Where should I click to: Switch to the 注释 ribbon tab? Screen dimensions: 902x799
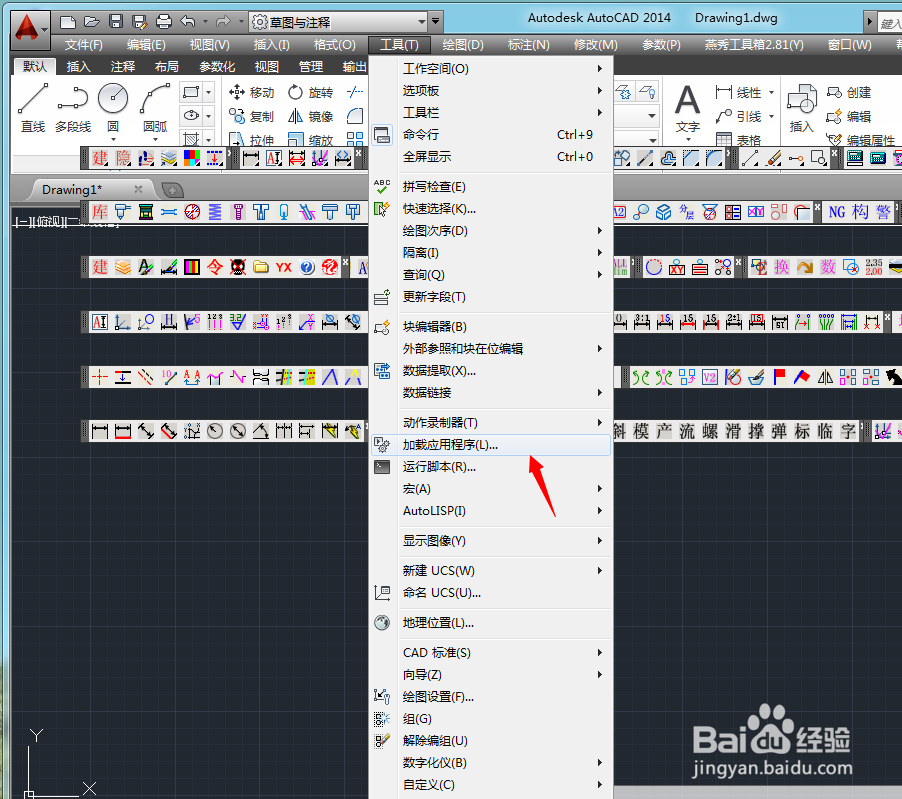click(123, 67)
